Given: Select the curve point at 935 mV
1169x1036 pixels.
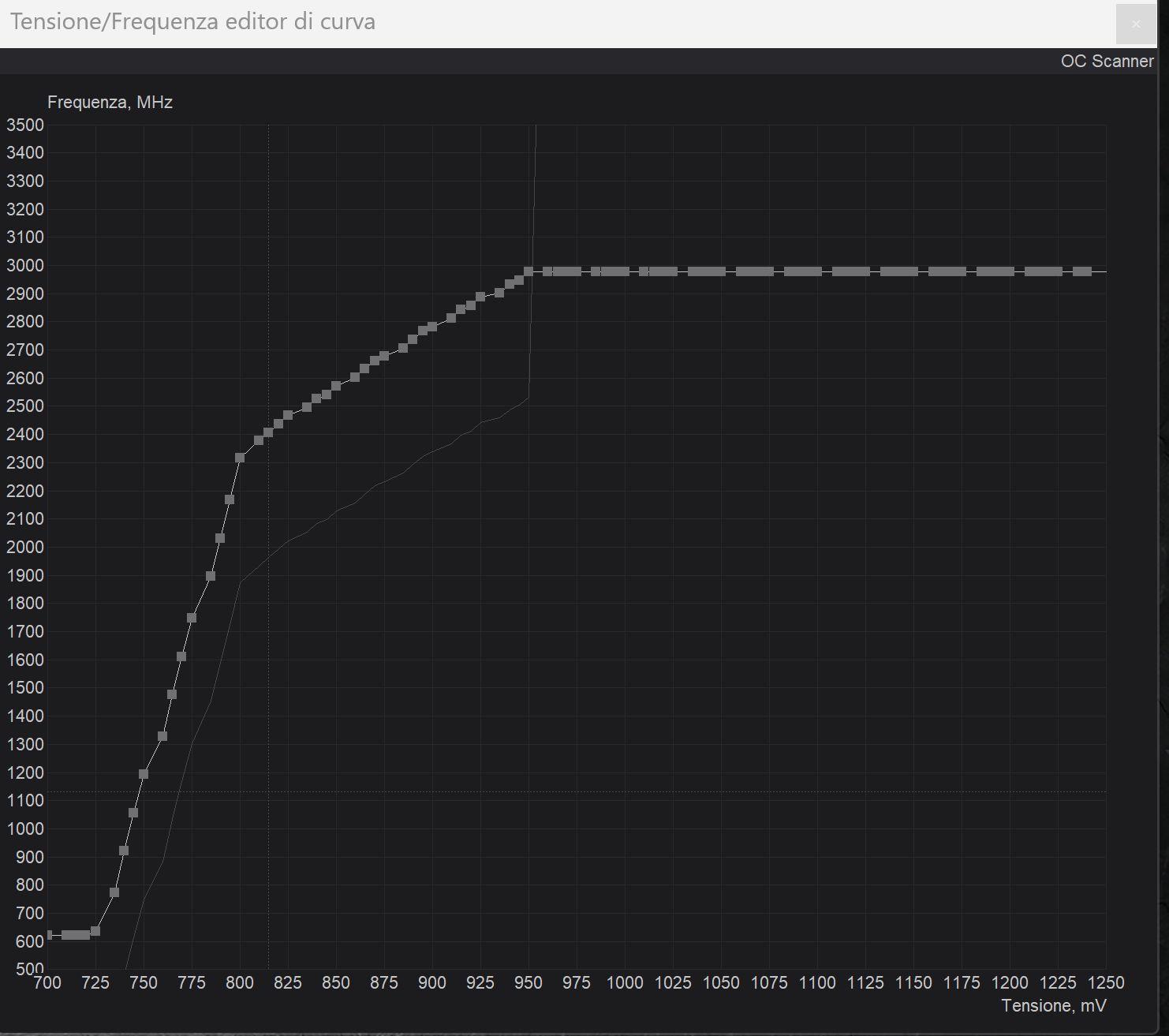Looking at the screenshot, I should 499,293.
